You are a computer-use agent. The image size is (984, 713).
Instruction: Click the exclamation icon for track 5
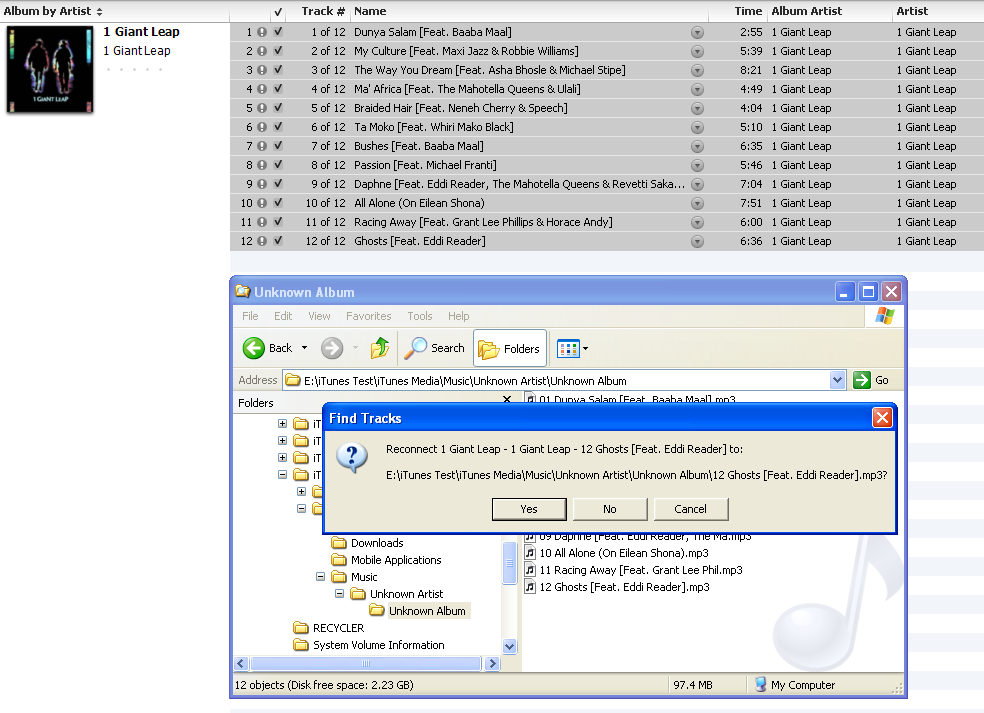pyautogui.click(x=262, y=108)
